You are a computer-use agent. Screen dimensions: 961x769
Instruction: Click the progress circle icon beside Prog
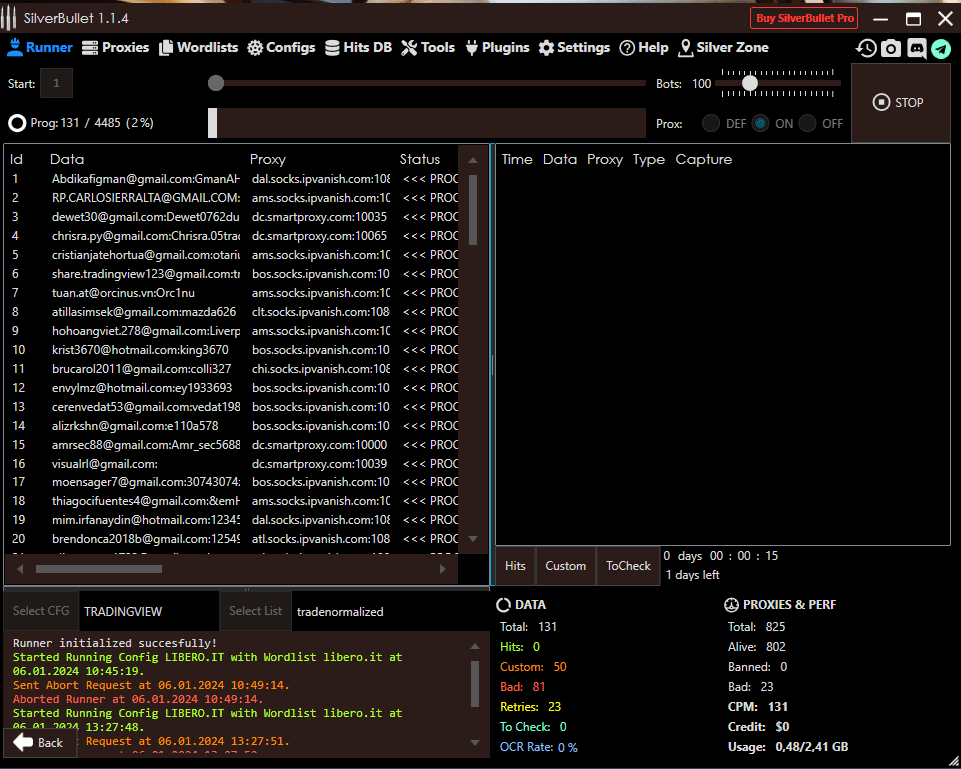click(17, 123)
